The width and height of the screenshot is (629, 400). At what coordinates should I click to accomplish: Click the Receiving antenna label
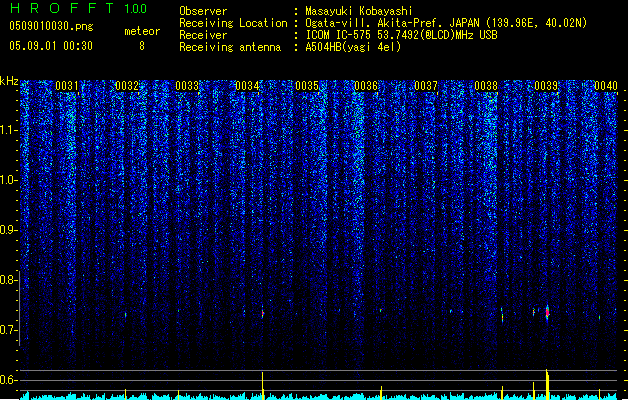(x=230, y=47)
